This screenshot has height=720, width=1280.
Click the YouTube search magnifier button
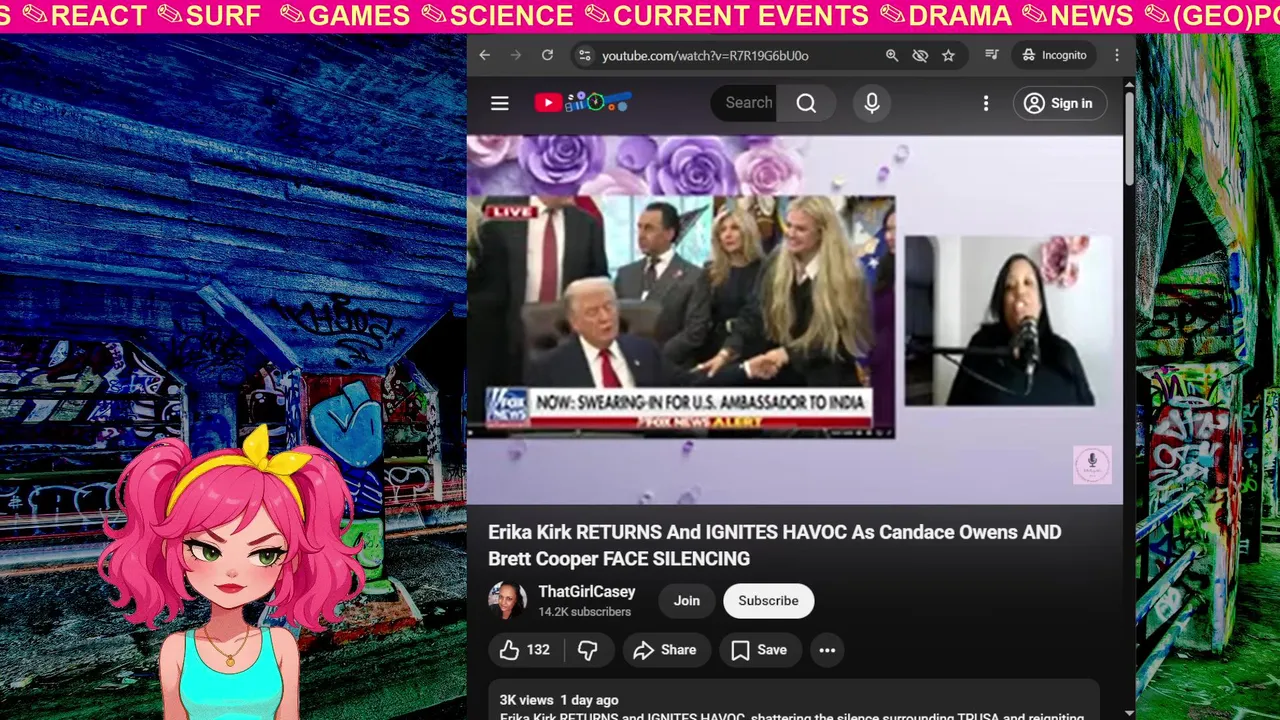pos(806,103)
